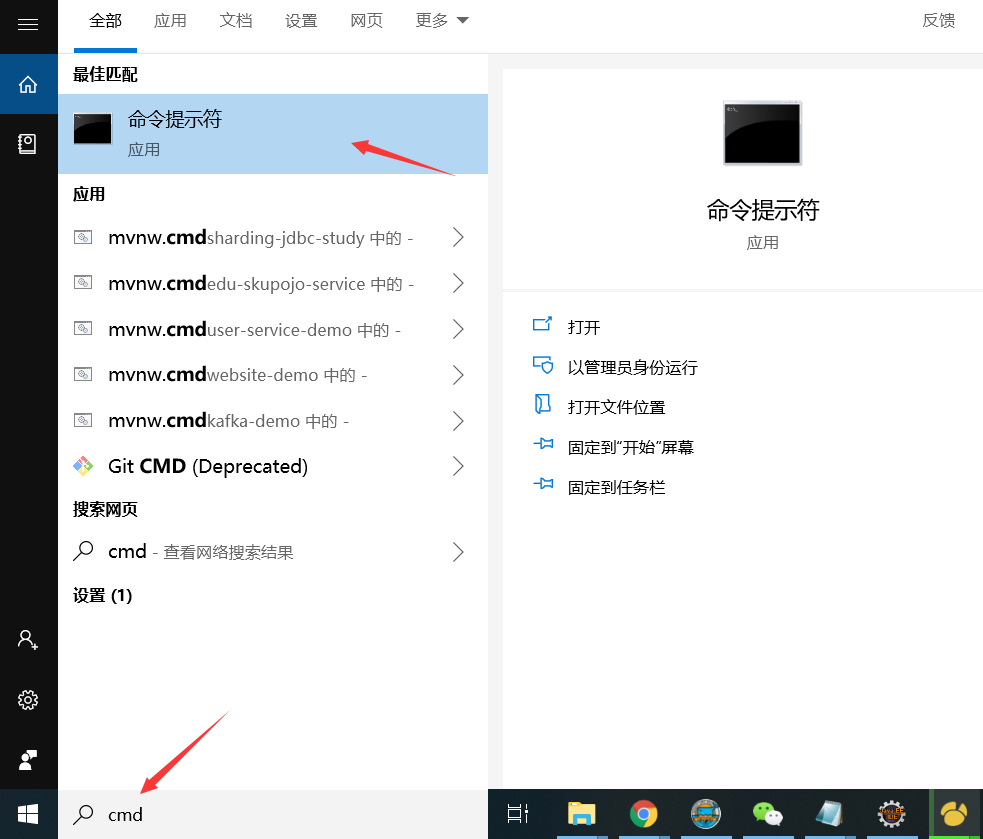Screen dimensions: 983x839
Task: Expand the mvnw.cmd sharding-jdbc-study result
Action: (458, 237)
